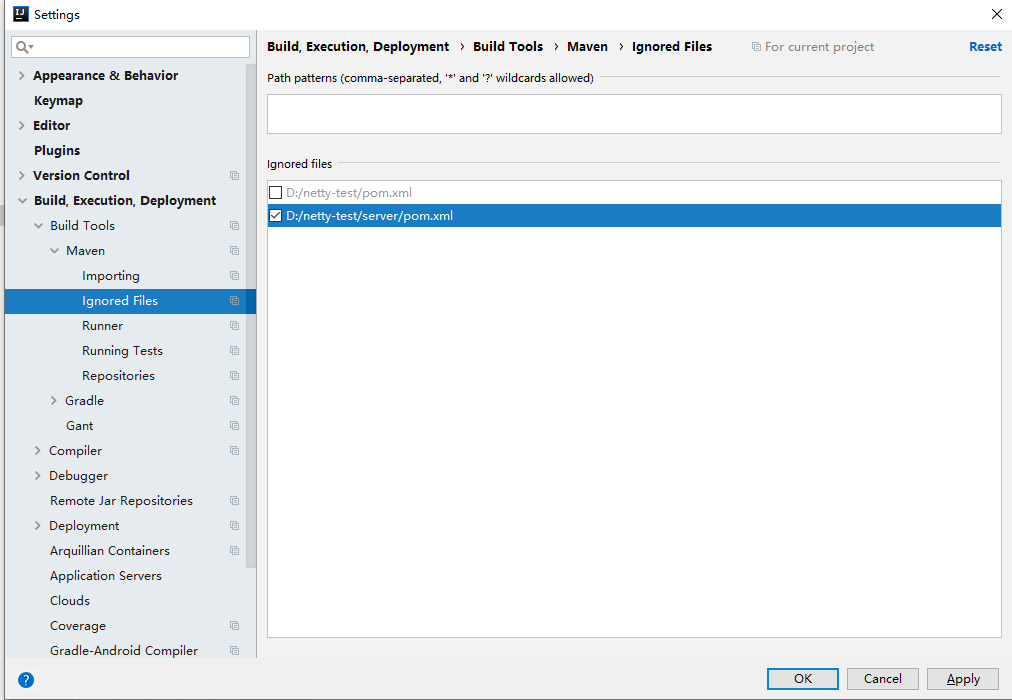Click project-level icon next to Gant

(234, 426)
